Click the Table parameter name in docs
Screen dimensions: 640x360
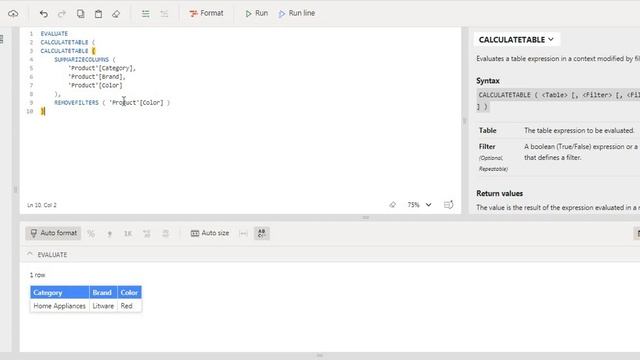(487, 131)
